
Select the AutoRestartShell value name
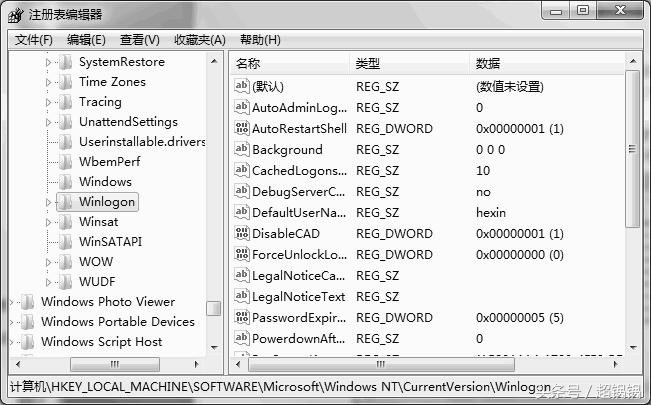click(299, 128)
